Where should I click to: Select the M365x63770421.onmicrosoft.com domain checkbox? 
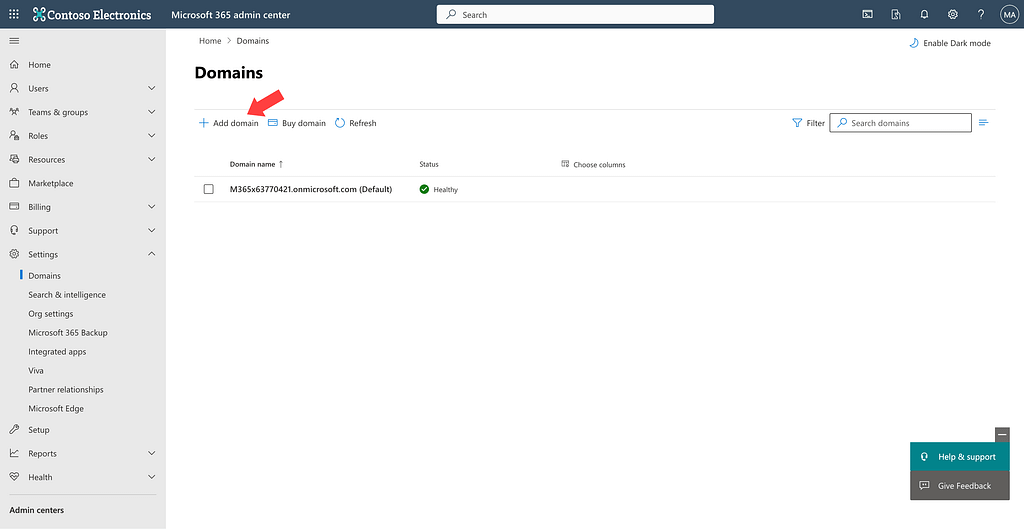click(x=209, y=189)
